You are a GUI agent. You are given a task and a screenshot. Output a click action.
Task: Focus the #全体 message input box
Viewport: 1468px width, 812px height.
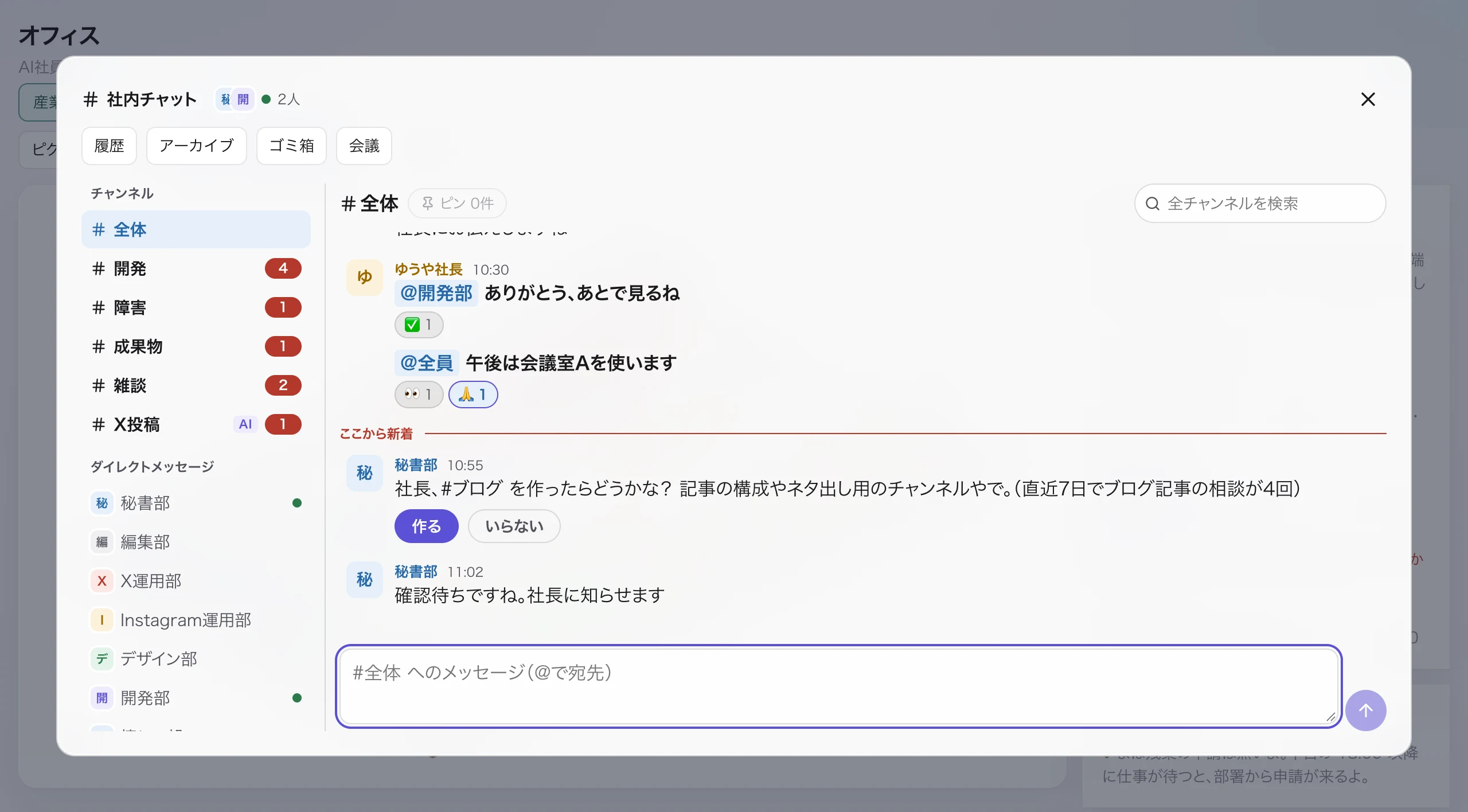pyautogui.click(x=838, y=686)
